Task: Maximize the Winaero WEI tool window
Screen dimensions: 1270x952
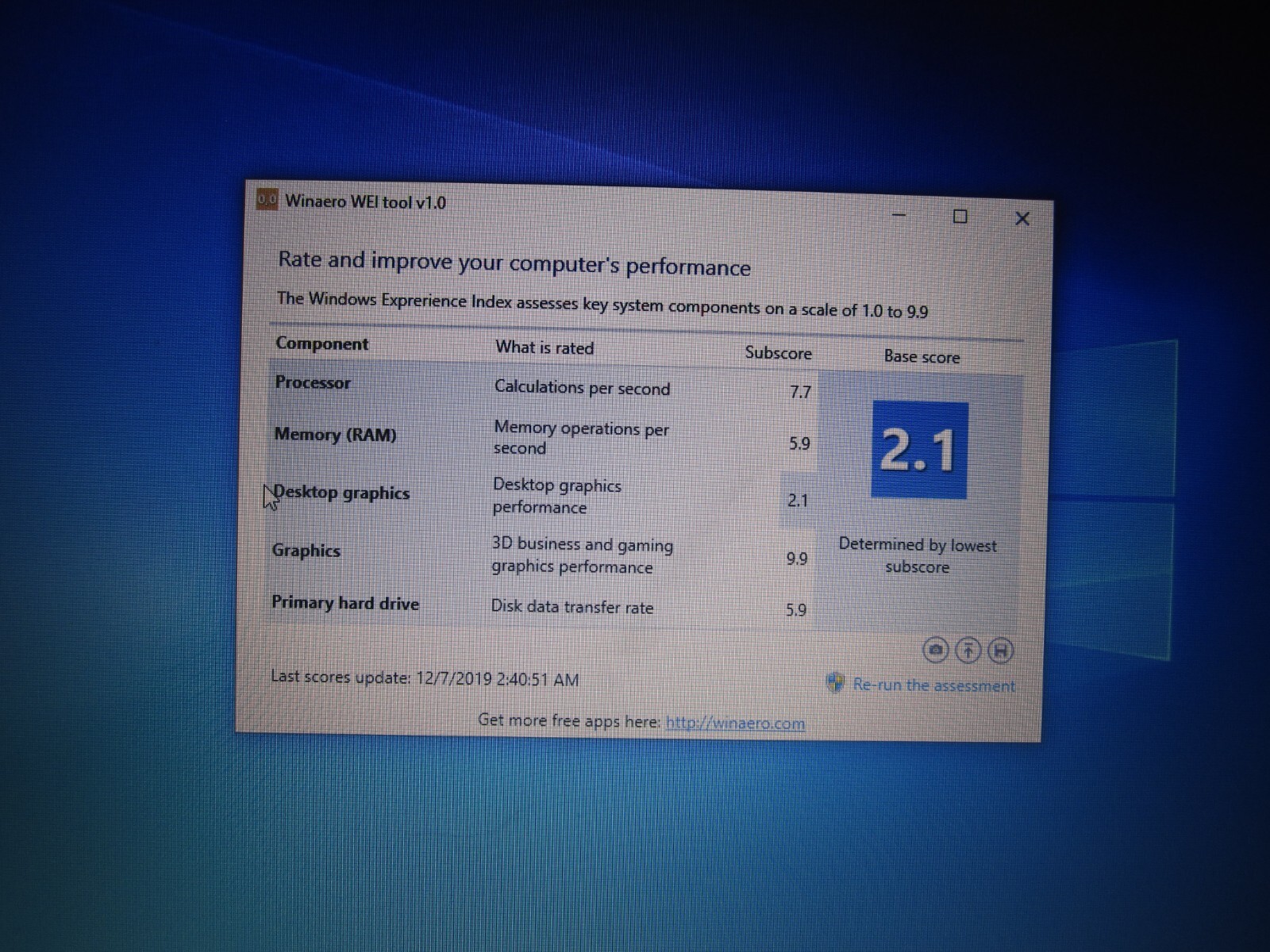Action: click(x=960, y=217)
